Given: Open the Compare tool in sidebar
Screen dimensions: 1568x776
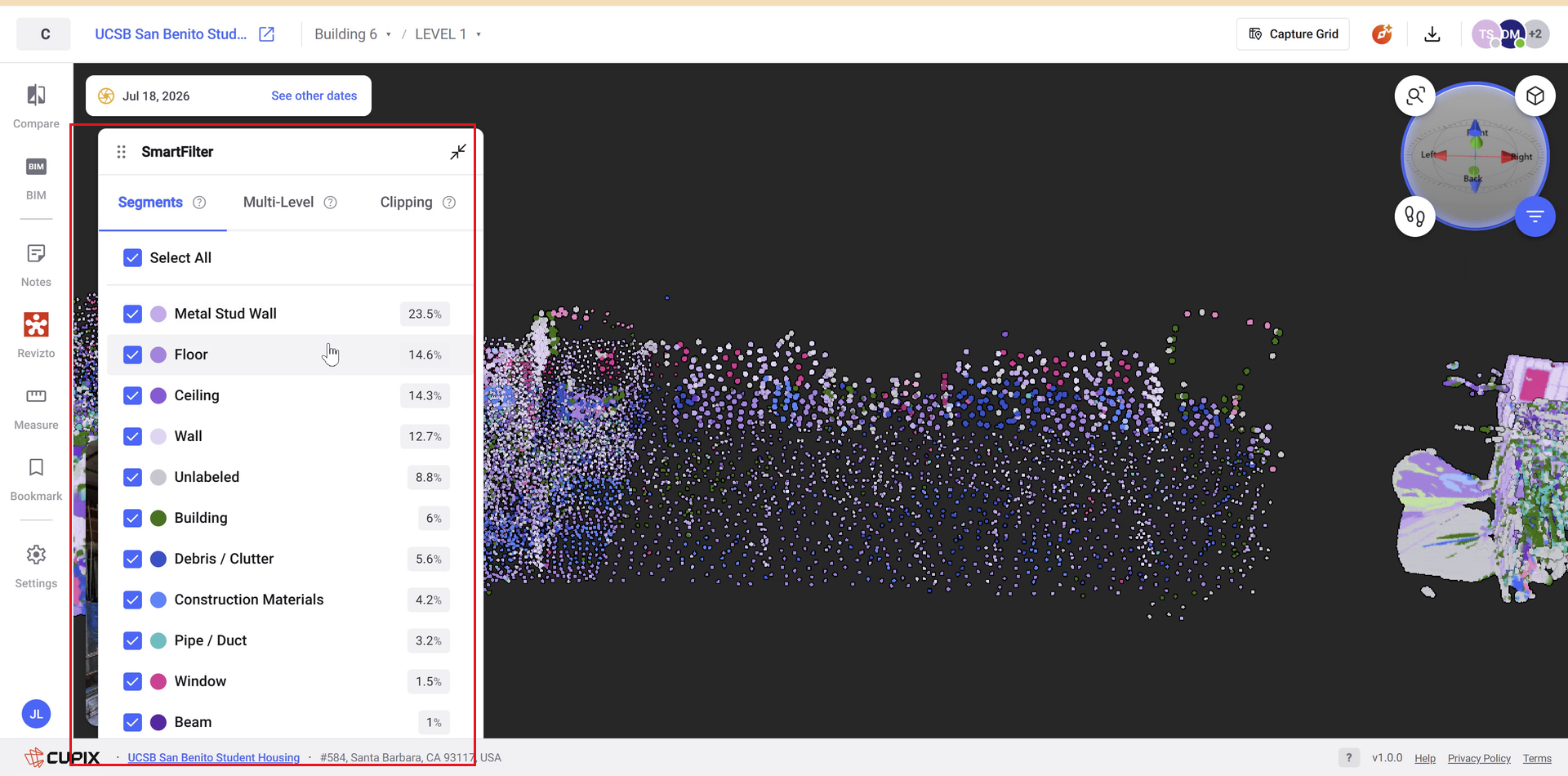Looking at the screenshot, I should 36,106.
